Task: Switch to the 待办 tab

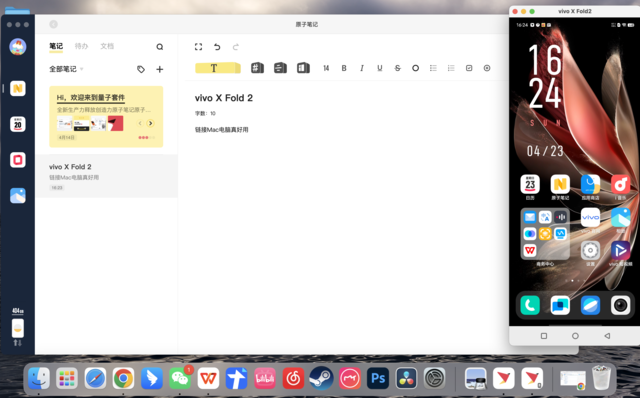Action: coord(81,46)
